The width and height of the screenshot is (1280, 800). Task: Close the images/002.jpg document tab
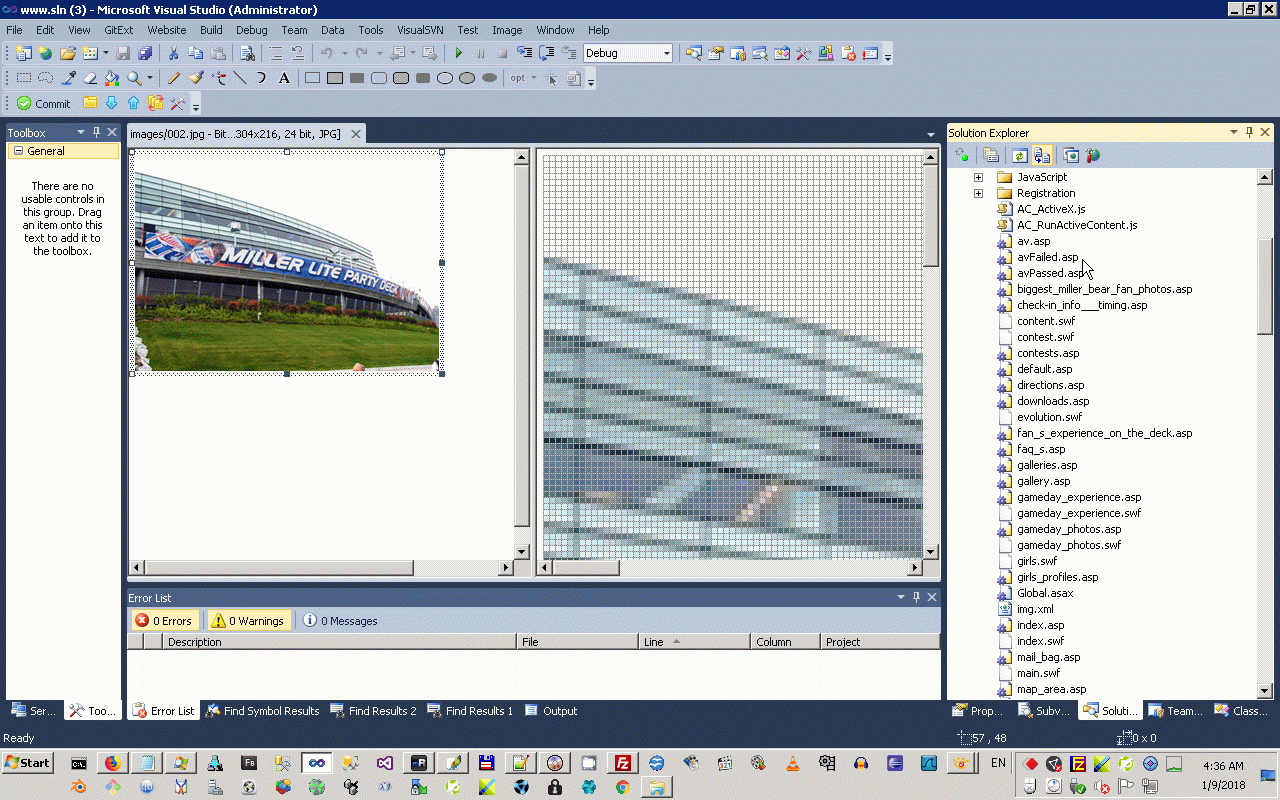(x=354, y=133)
